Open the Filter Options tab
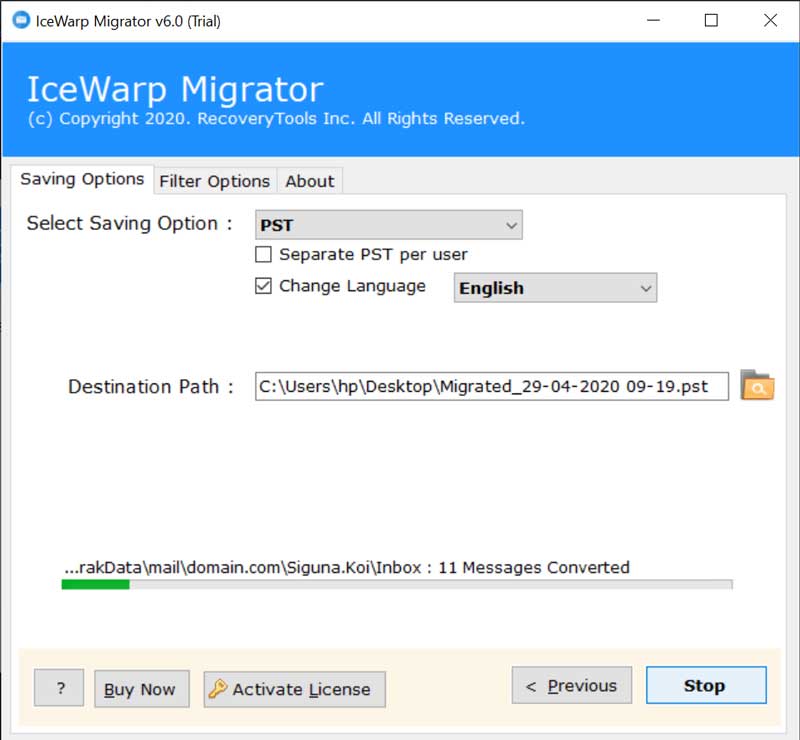This screenshot has height=740, width=800. tap(215, 181)
